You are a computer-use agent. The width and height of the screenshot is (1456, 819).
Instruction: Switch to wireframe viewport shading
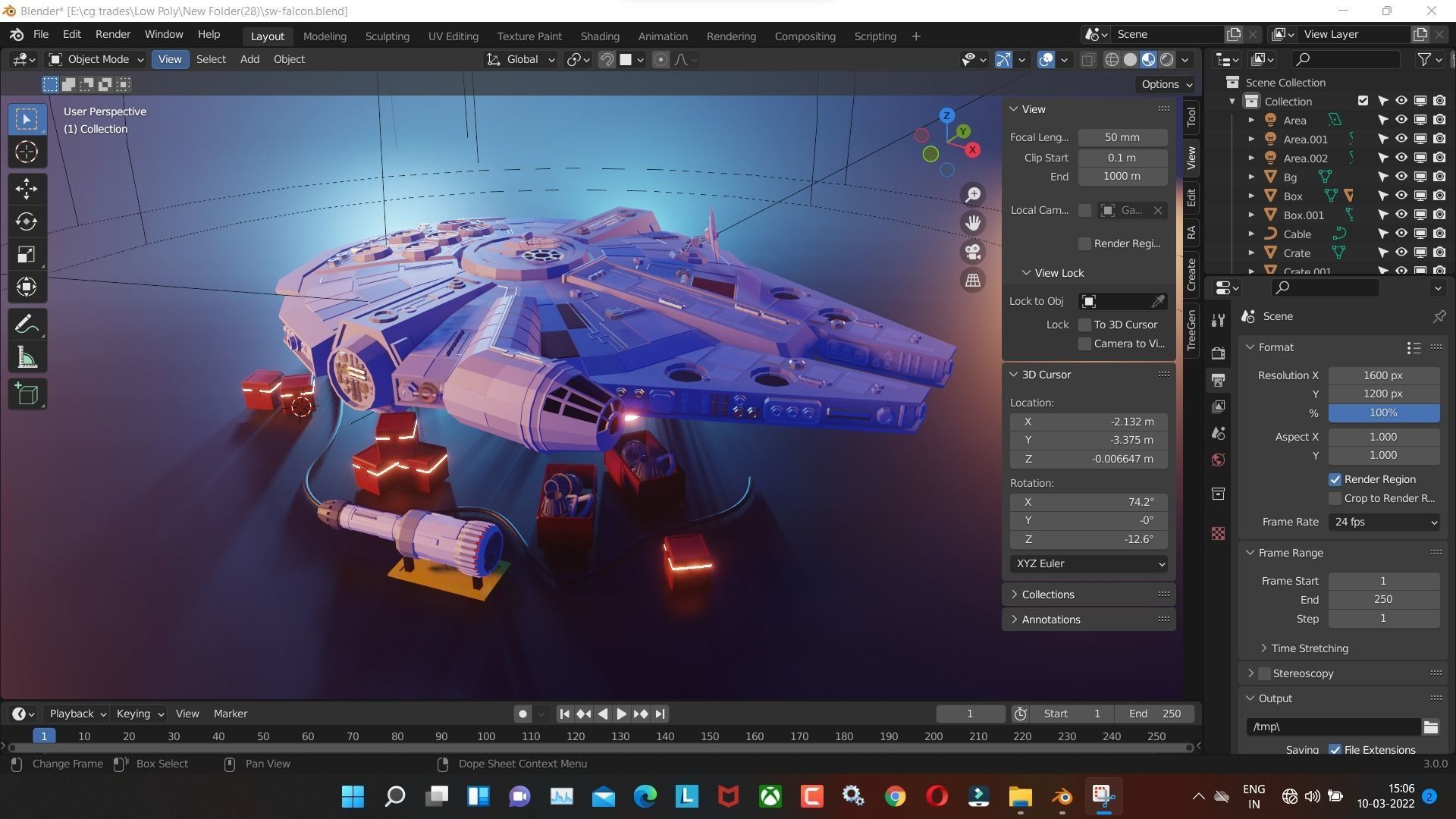[x=1112, y=60]
